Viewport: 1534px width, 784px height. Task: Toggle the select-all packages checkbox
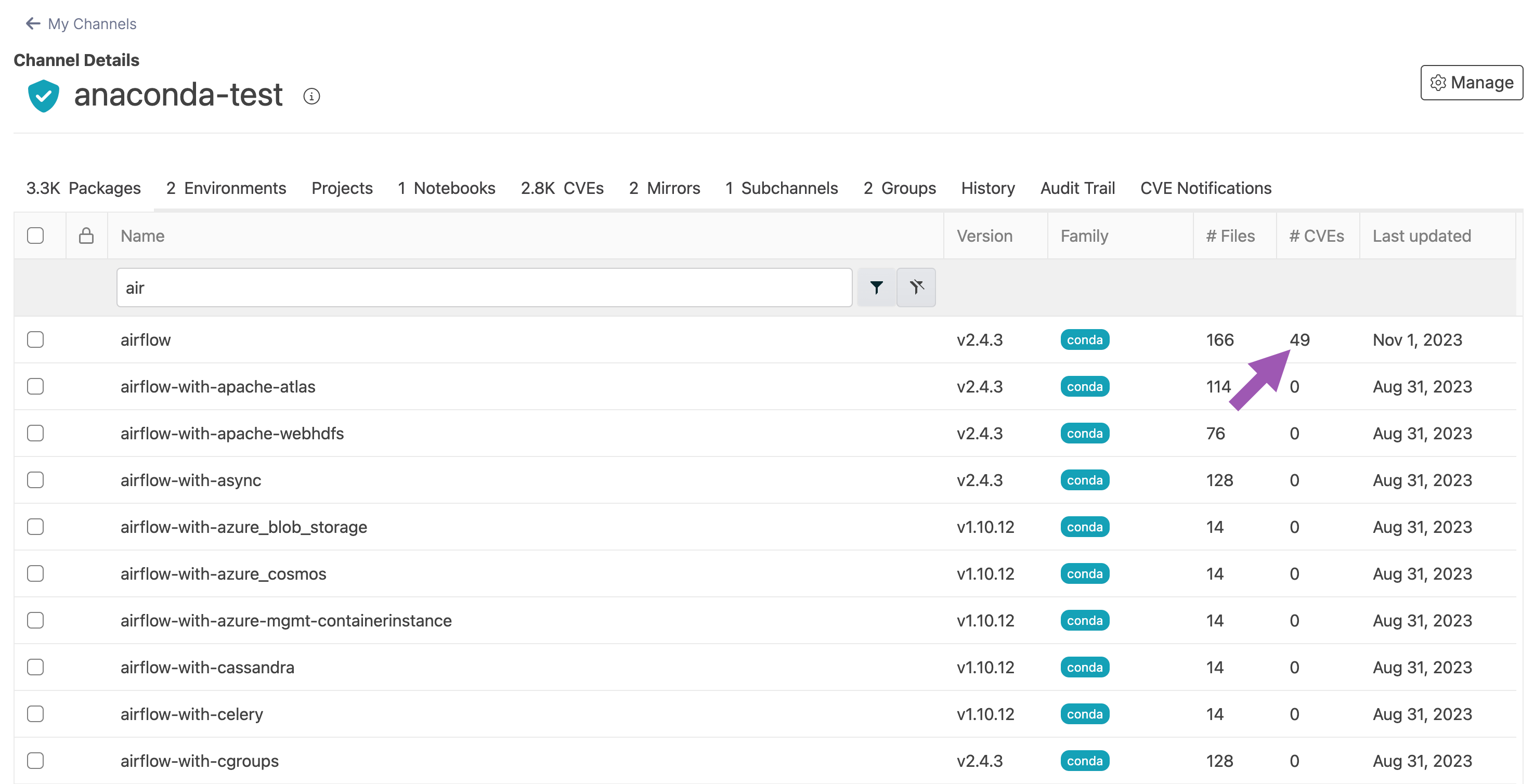pyautogui.click(x=36, y=236)
